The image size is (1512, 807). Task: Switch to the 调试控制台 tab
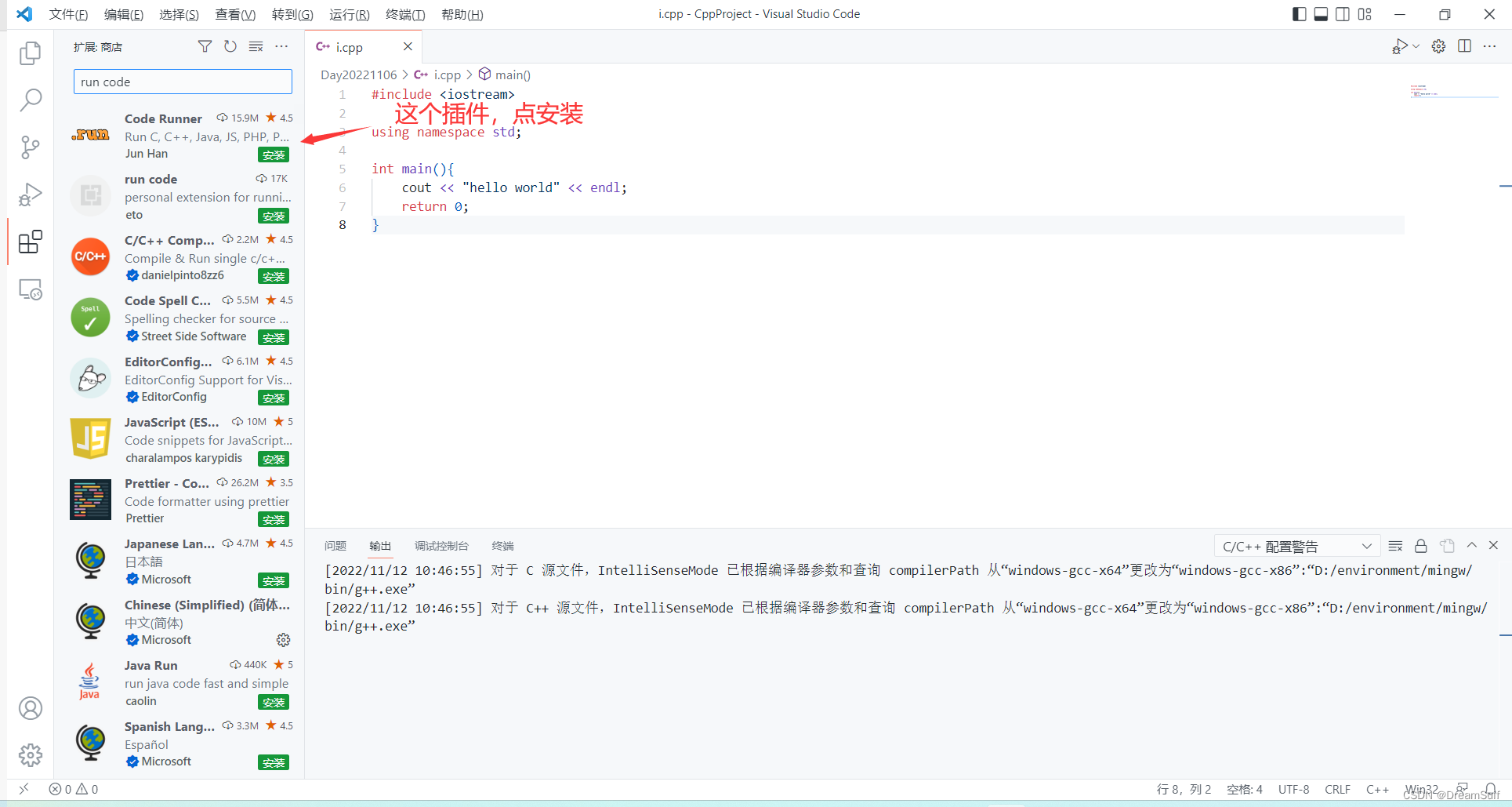click(441, 546)
